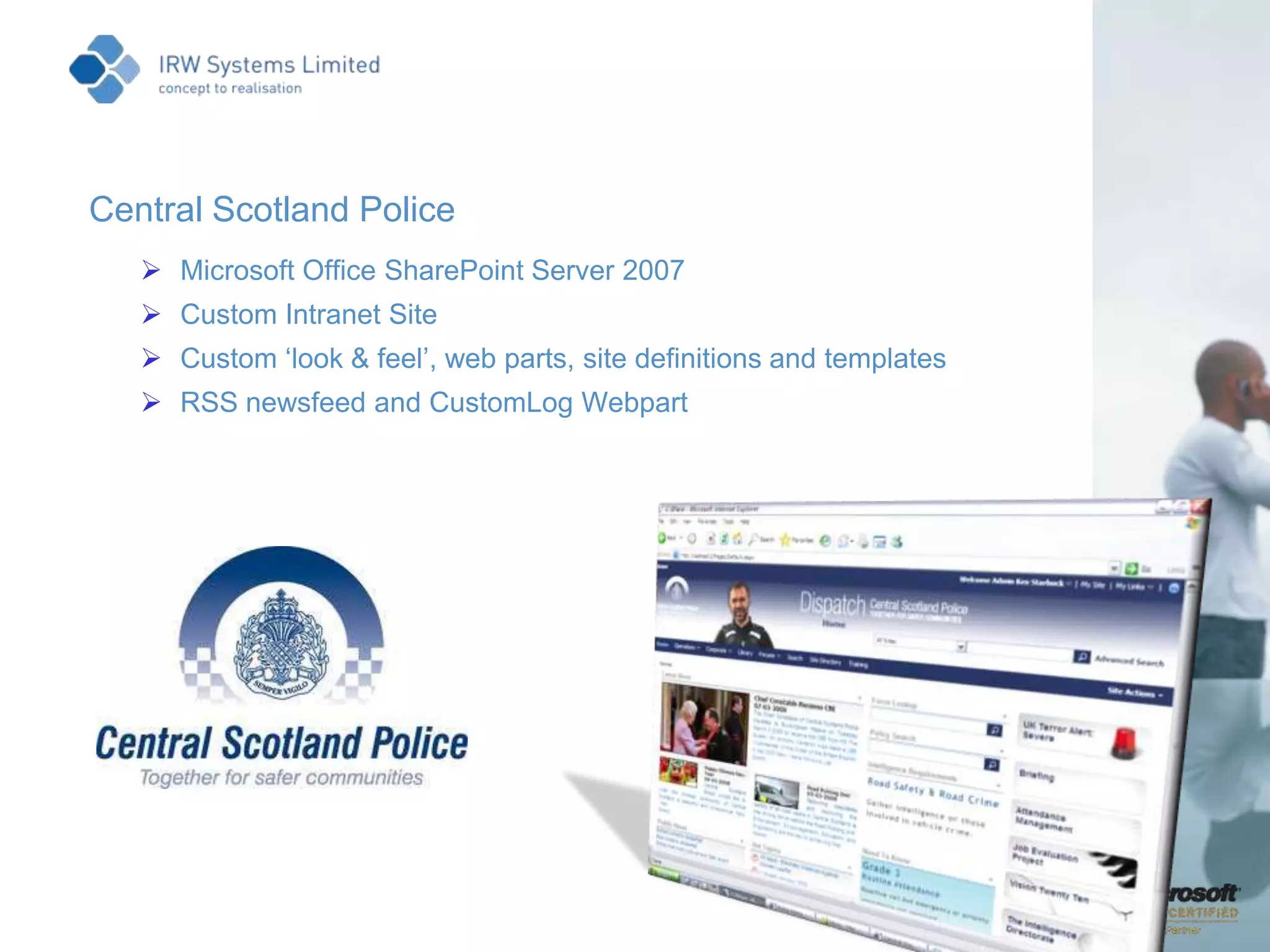Click the IE Back button icon
This screenshot has height=952, width=1270.
[662, 537]
